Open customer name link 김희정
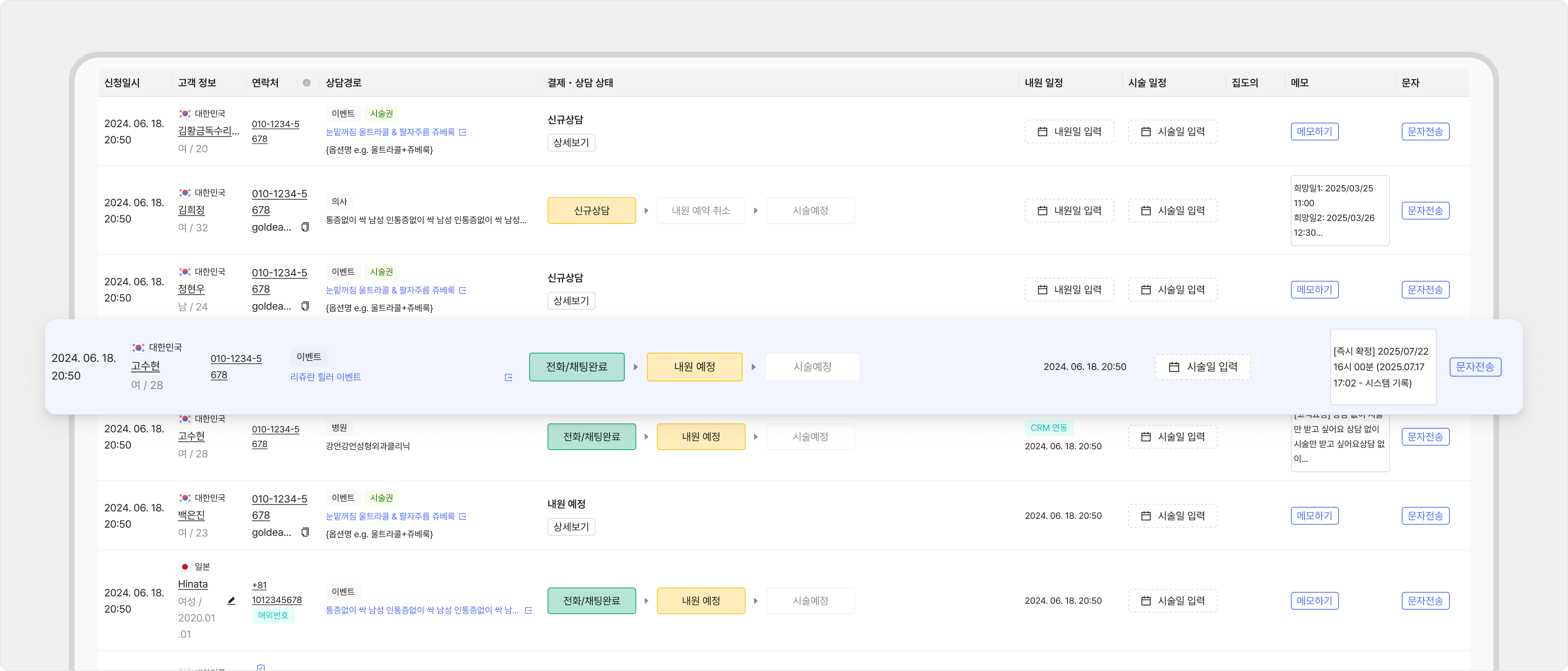Screen dimensions: 1568x671 click(x=191, y=210)
